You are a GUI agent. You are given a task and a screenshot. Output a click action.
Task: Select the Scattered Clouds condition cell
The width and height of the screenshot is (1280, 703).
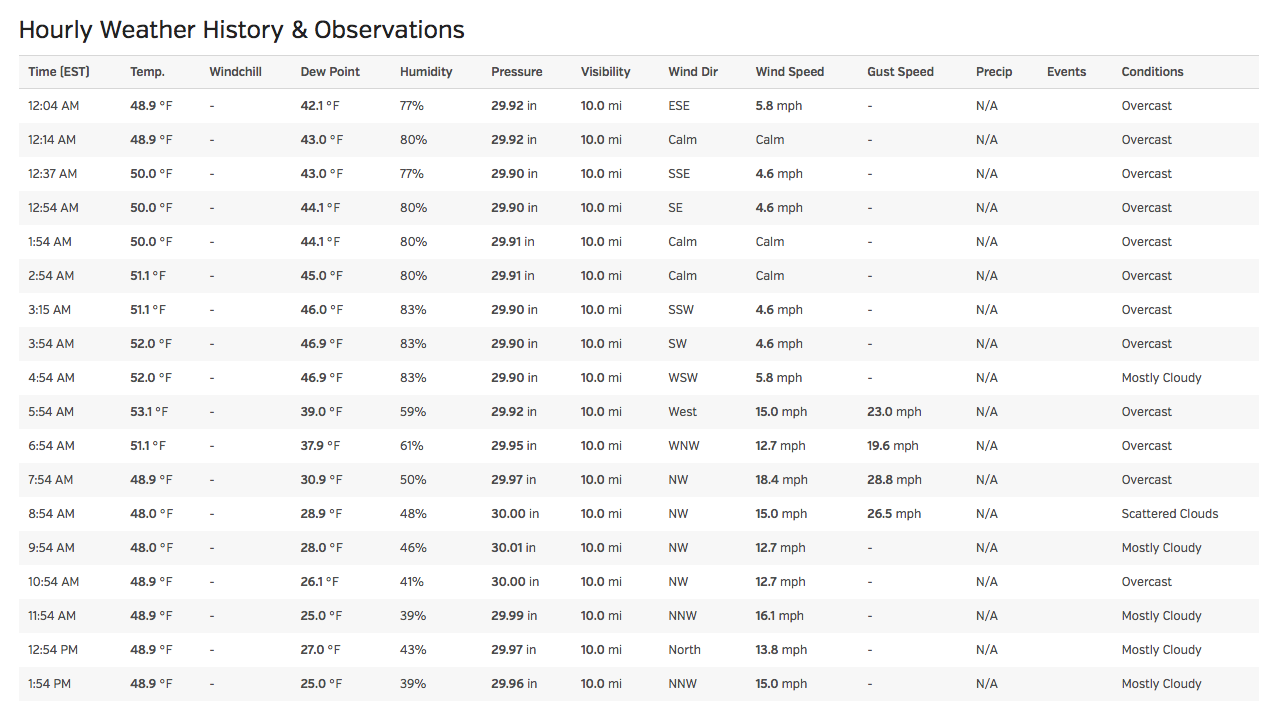[1170, 514]
